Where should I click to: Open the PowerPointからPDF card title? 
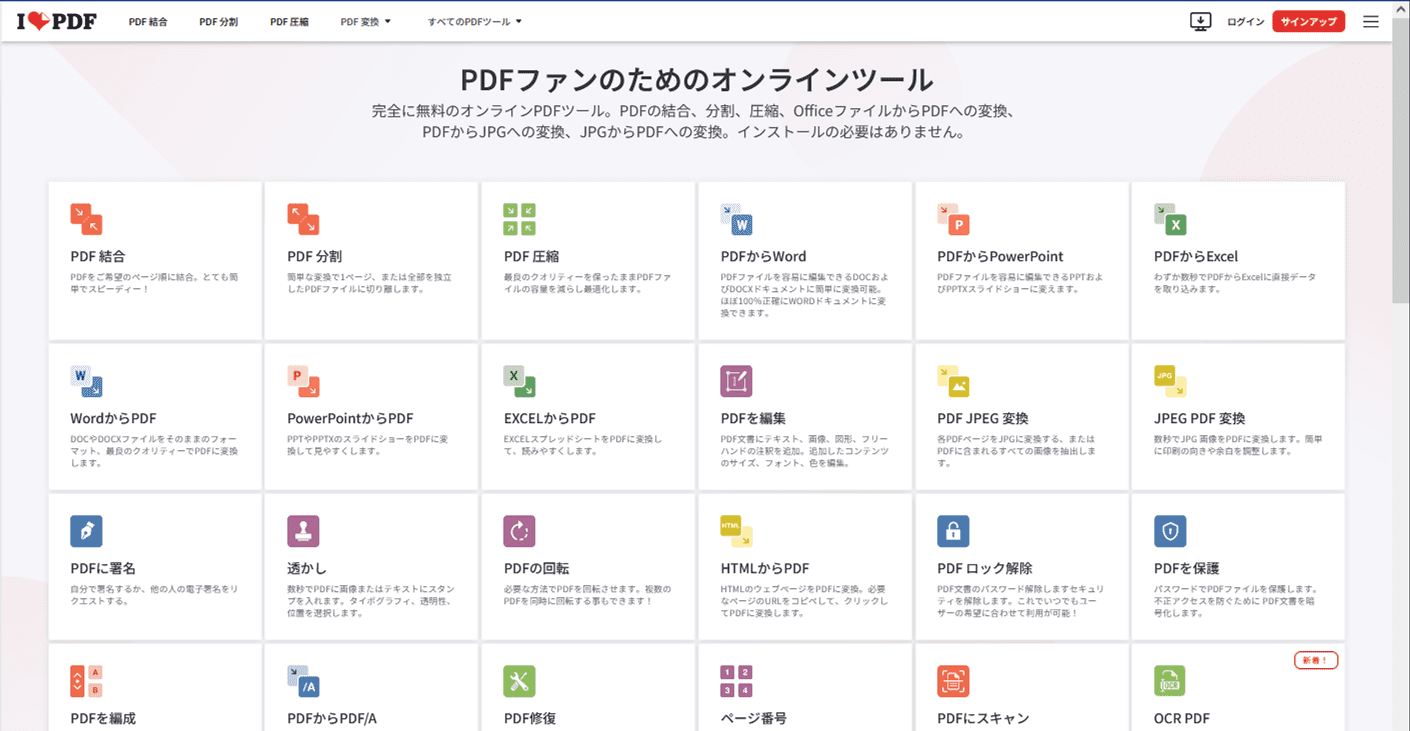350,418
